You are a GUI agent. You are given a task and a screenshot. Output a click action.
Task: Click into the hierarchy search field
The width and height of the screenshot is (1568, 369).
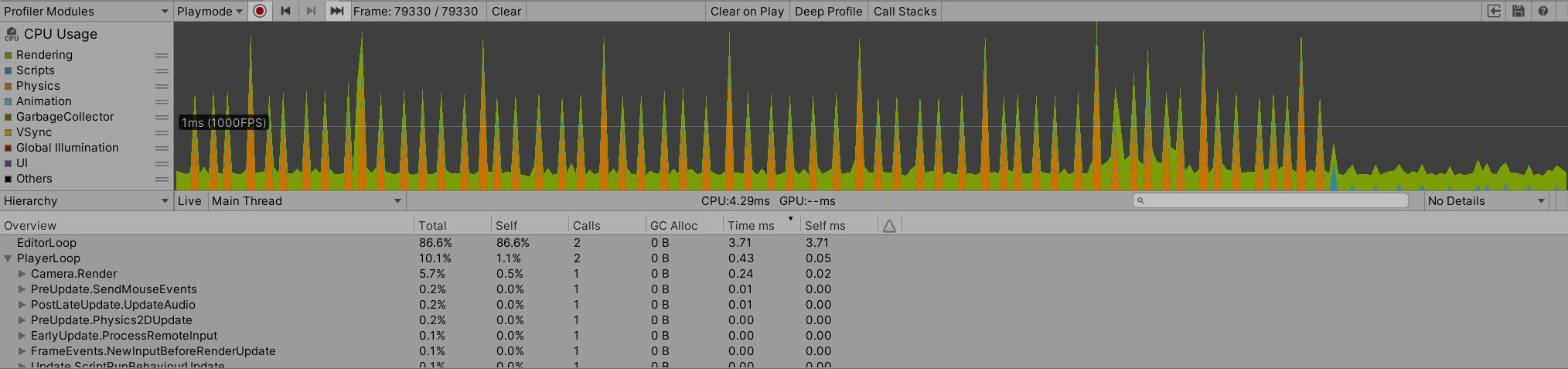coord(1270,200)
